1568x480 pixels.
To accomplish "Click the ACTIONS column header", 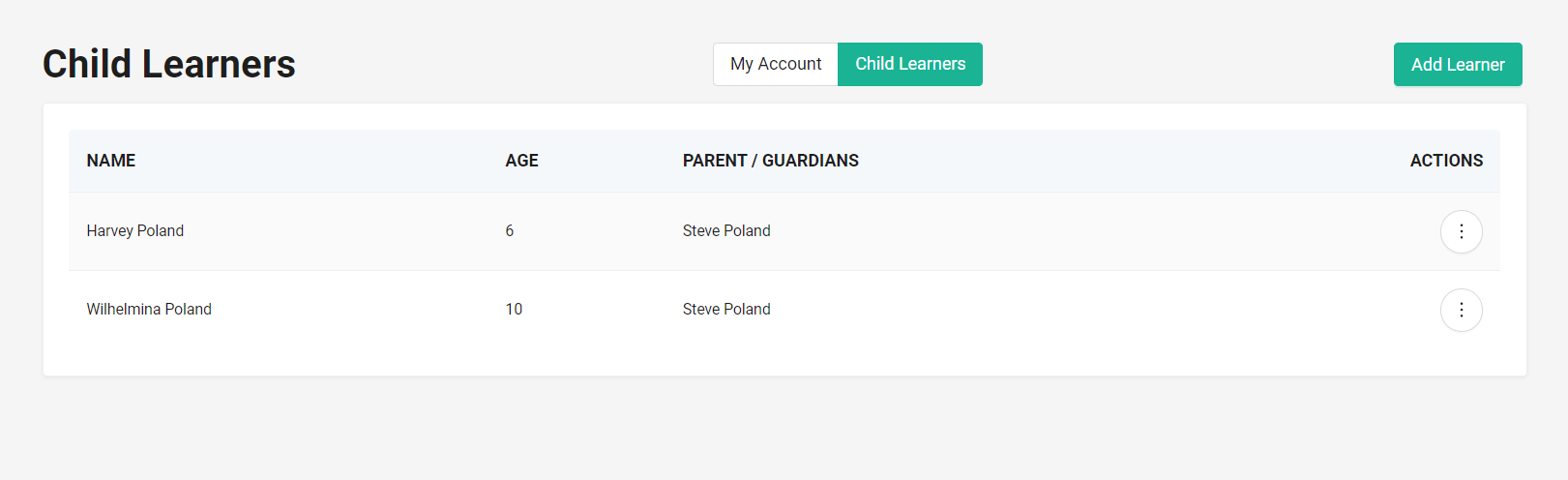I will pyautogui.click(x=1446, y=161).
